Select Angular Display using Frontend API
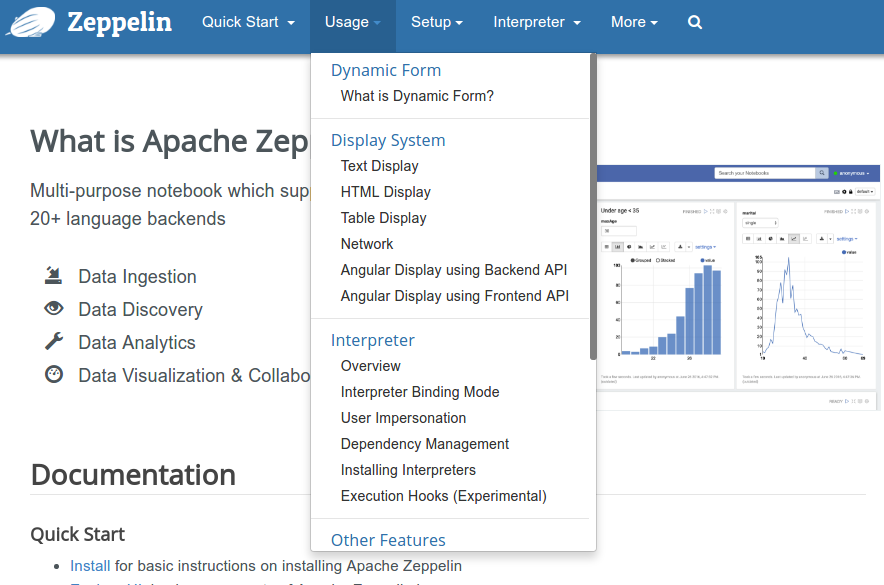This screenshot has height=585, width=884. (x=454, y=296)
